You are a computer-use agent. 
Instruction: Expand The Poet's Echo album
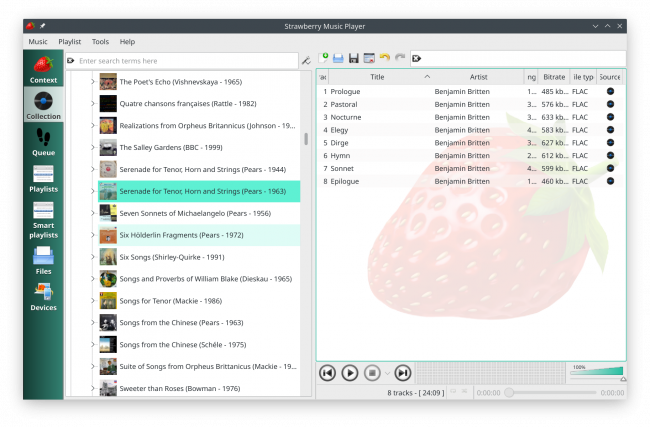[93, 82]
